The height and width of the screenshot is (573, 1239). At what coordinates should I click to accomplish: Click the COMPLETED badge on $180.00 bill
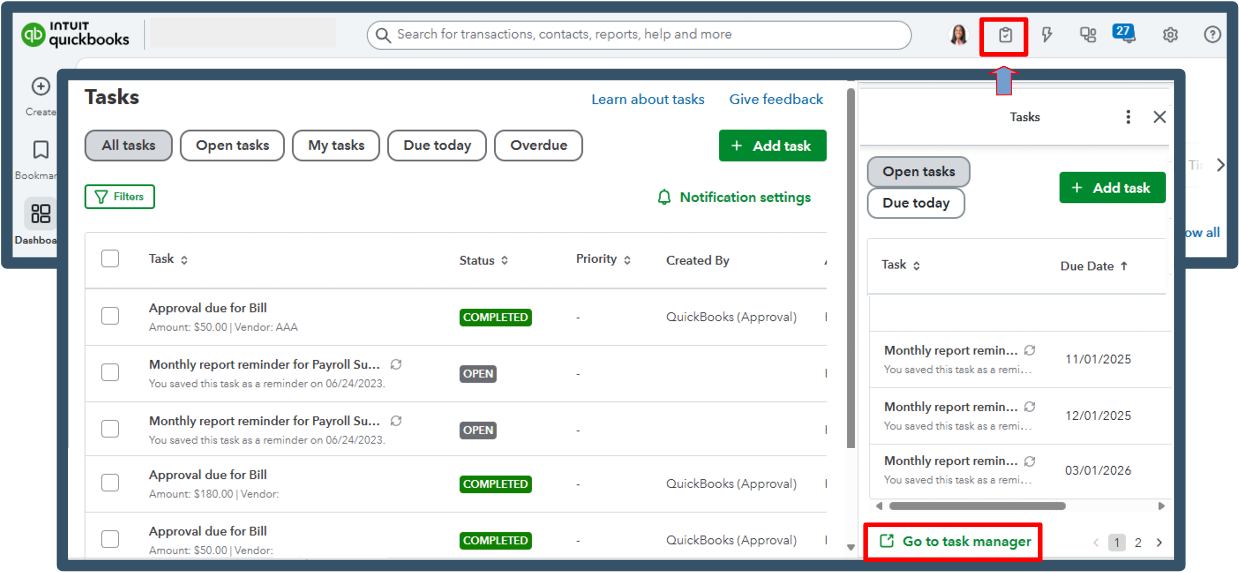coord(495,484)
